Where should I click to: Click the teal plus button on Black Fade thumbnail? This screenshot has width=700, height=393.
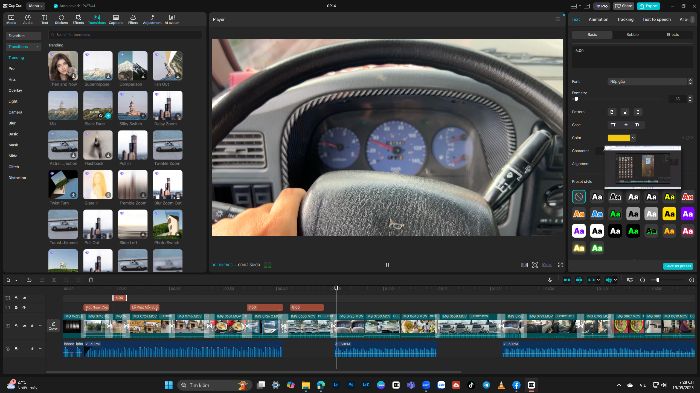[108, 116]
